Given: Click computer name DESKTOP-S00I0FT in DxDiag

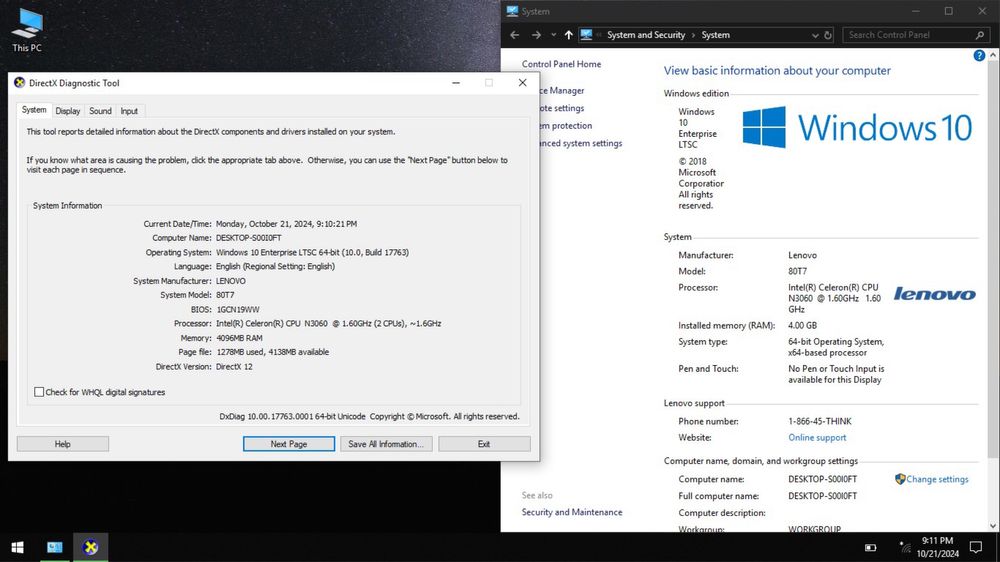Looking at the screenshot, I should click(x=248, y=238).
